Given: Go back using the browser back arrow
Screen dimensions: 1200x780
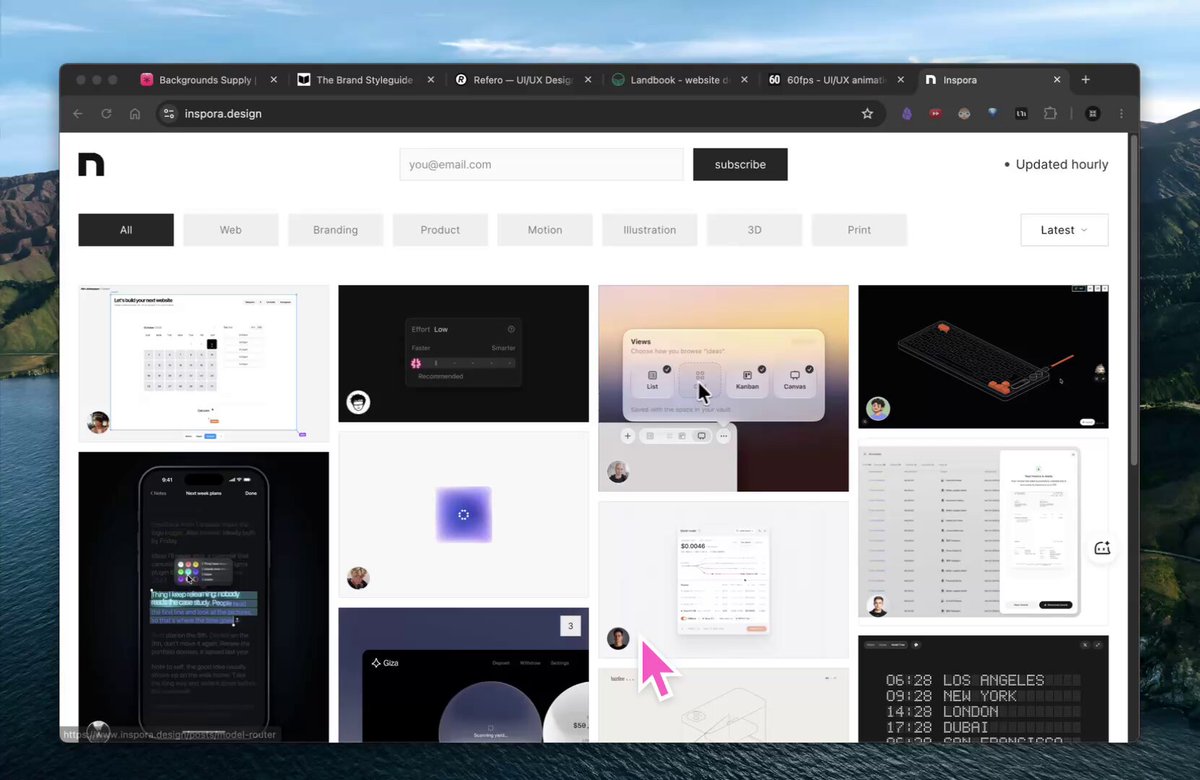Looking at the screenshot, I should (78, 114).
